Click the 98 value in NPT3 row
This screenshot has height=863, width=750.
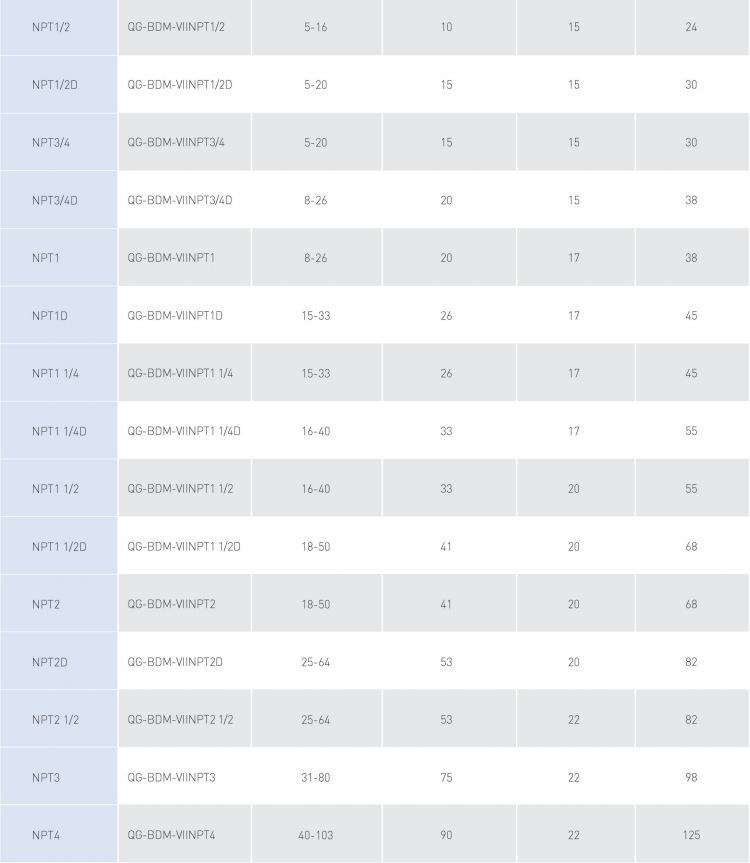(x=691, y=778)
